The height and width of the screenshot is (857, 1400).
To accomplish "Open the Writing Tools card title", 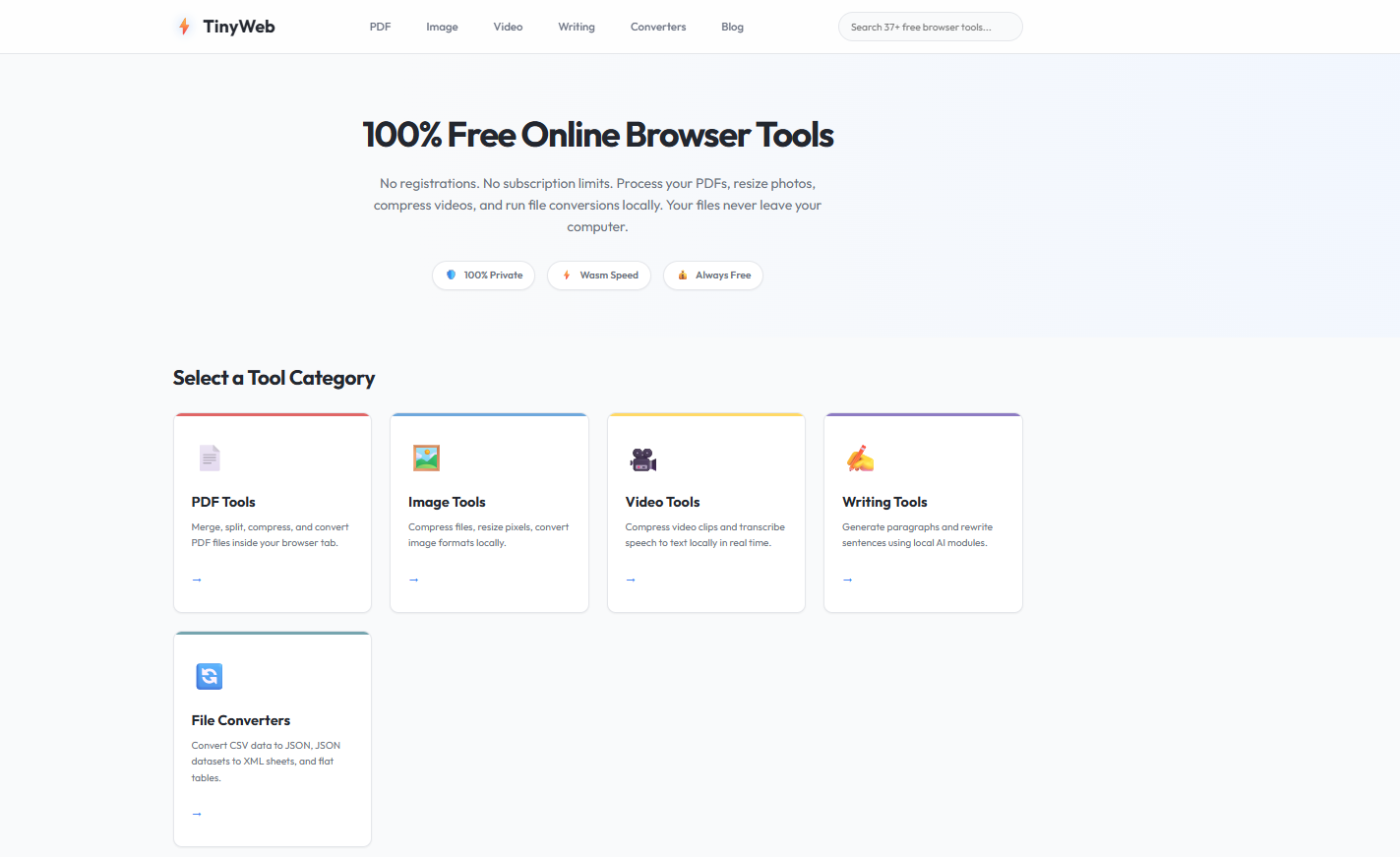I will click(884, 502).
